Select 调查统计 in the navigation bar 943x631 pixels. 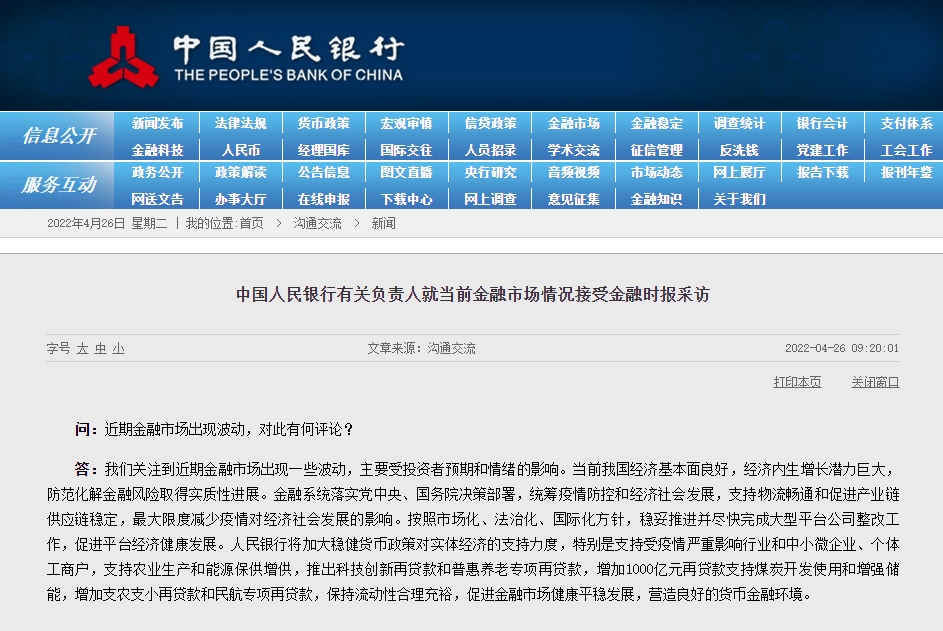tap(739, 124)
